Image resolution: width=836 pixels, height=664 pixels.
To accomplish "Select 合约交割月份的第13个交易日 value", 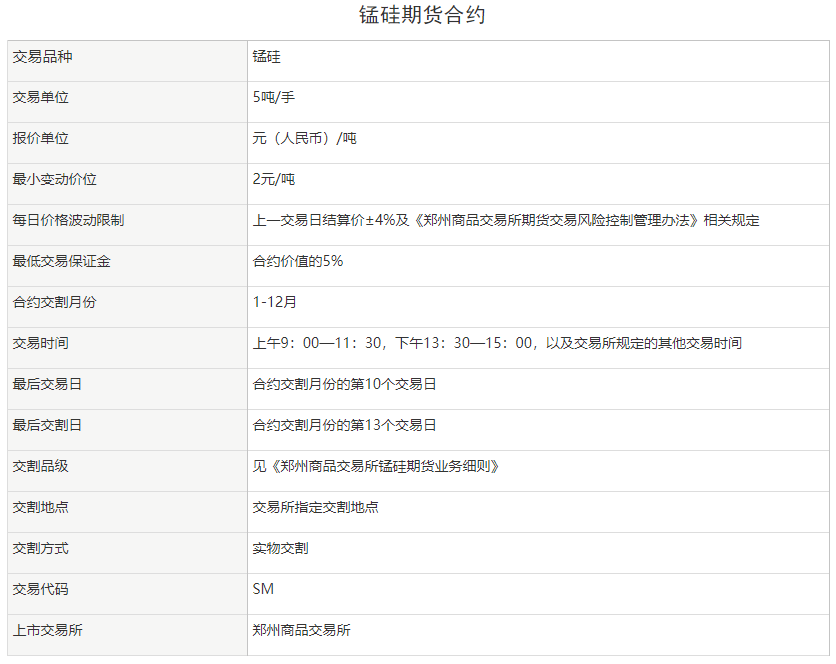I will [345, 426].
